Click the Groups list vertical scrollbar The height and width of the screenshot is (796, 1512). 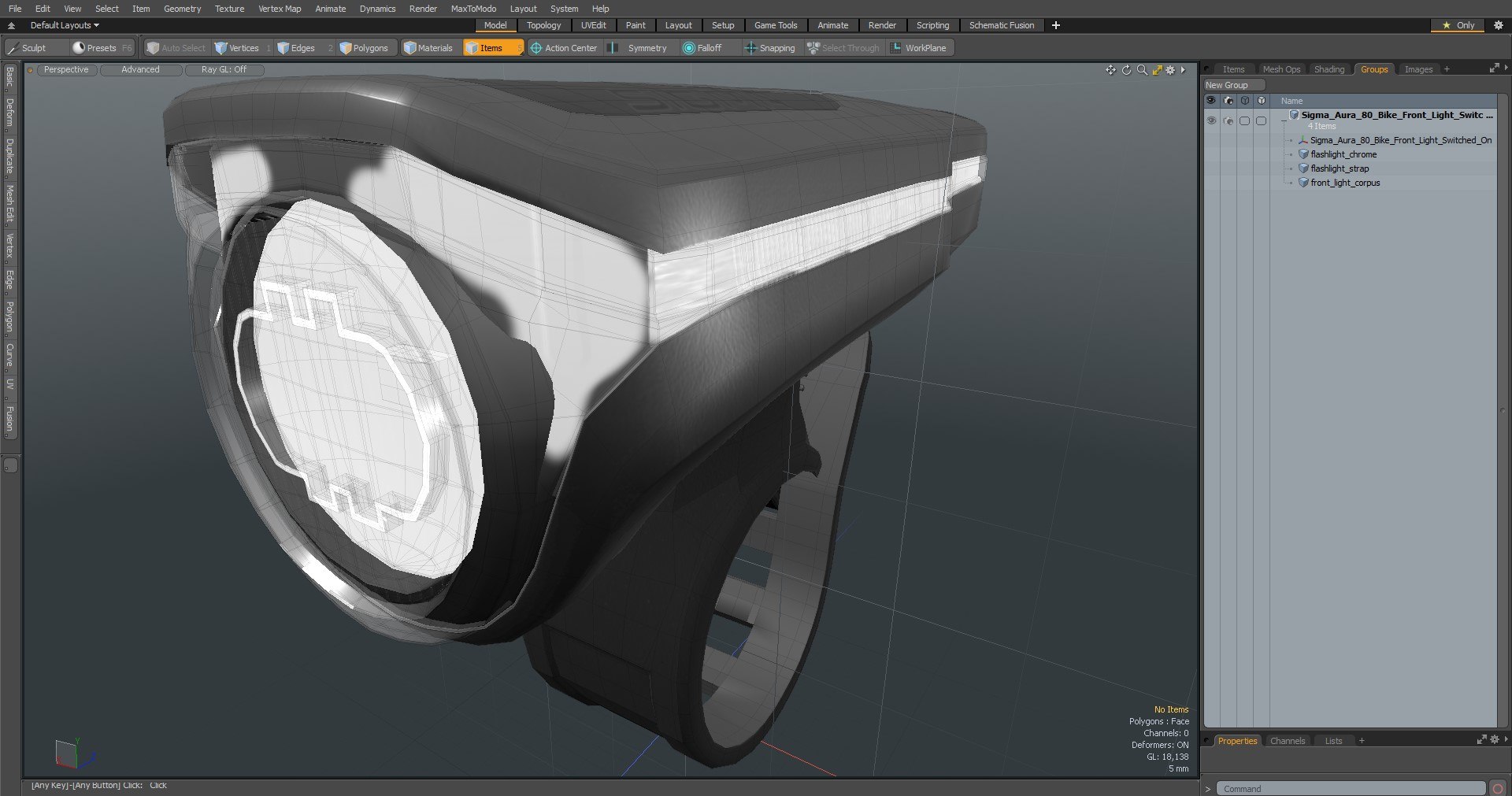[1503, 411]
